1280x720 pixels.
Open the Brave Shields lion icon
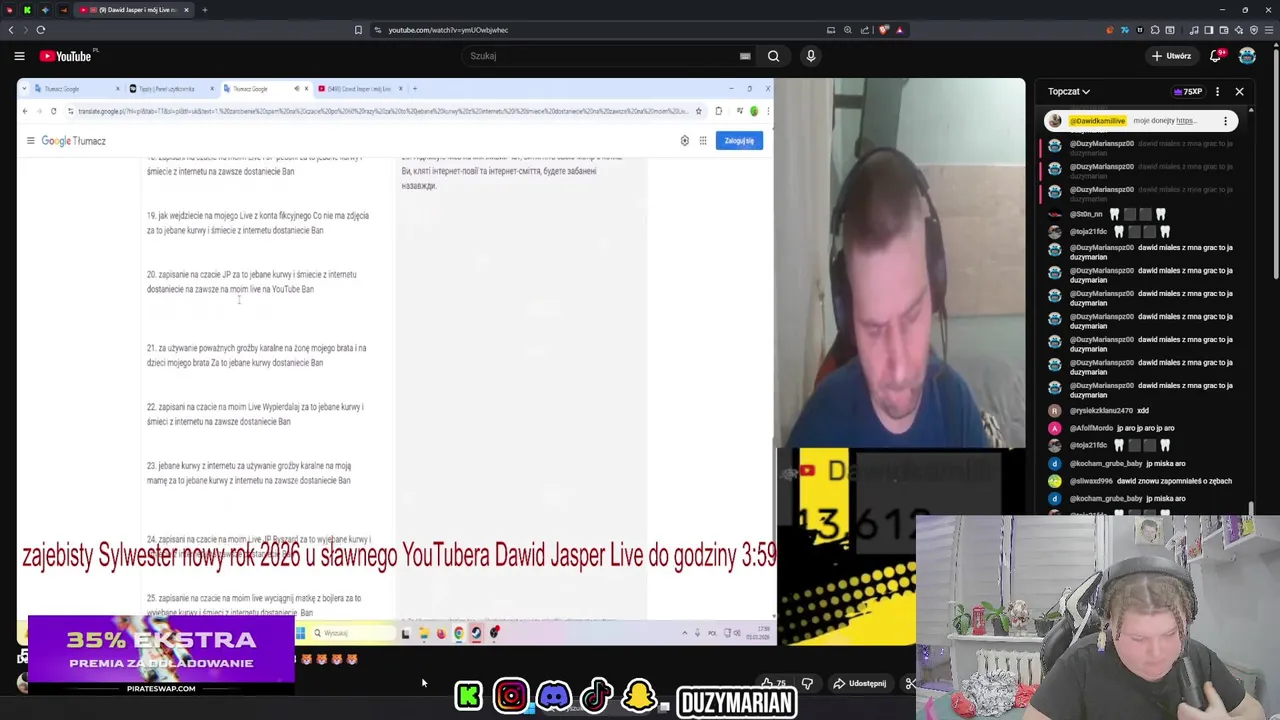click(x=883, y=30)
